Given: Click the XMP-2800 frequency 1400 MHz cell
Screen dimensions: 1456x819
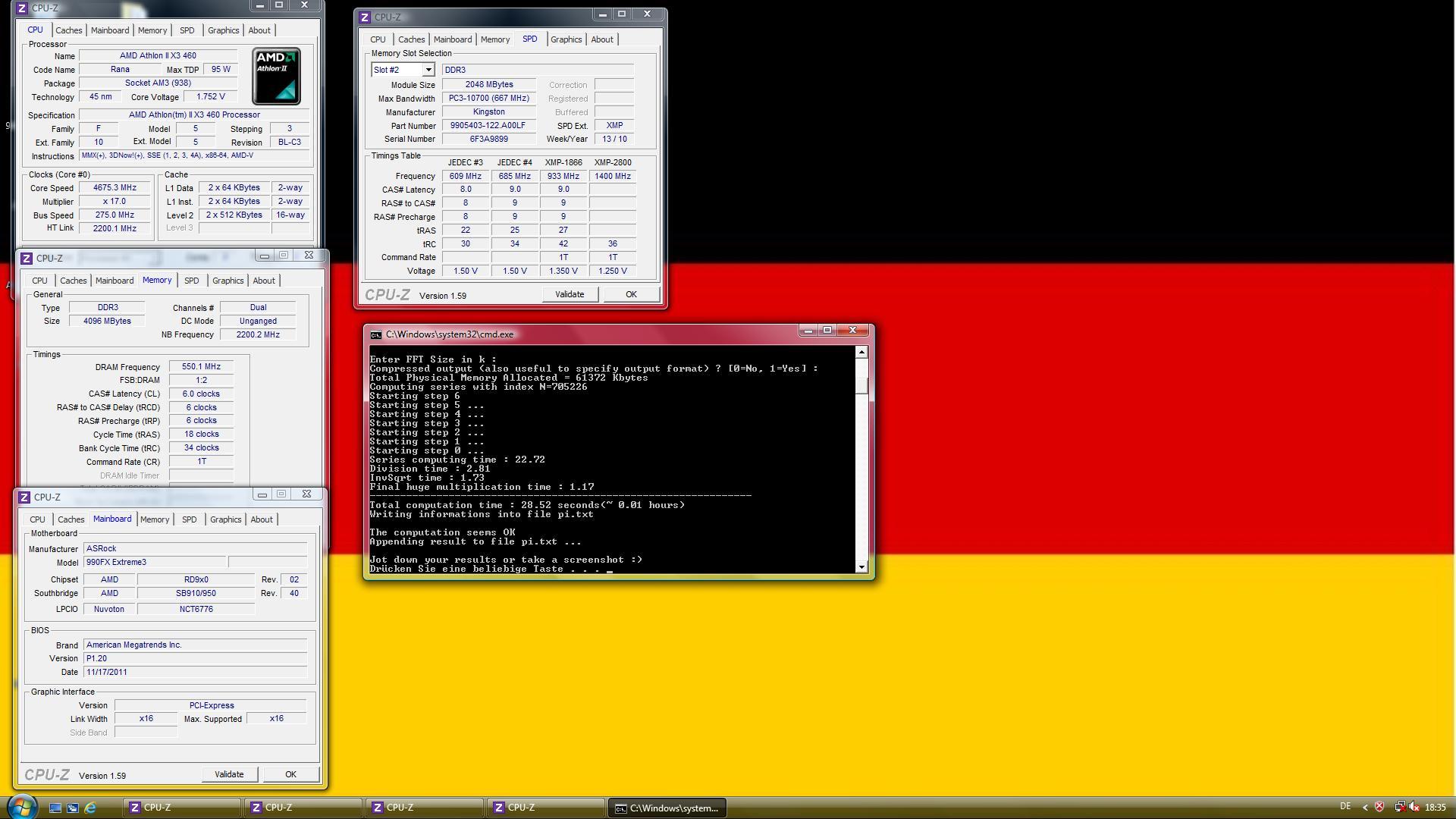Looking at the screenshot, I should pyautogui.click(x=613, y=176).
